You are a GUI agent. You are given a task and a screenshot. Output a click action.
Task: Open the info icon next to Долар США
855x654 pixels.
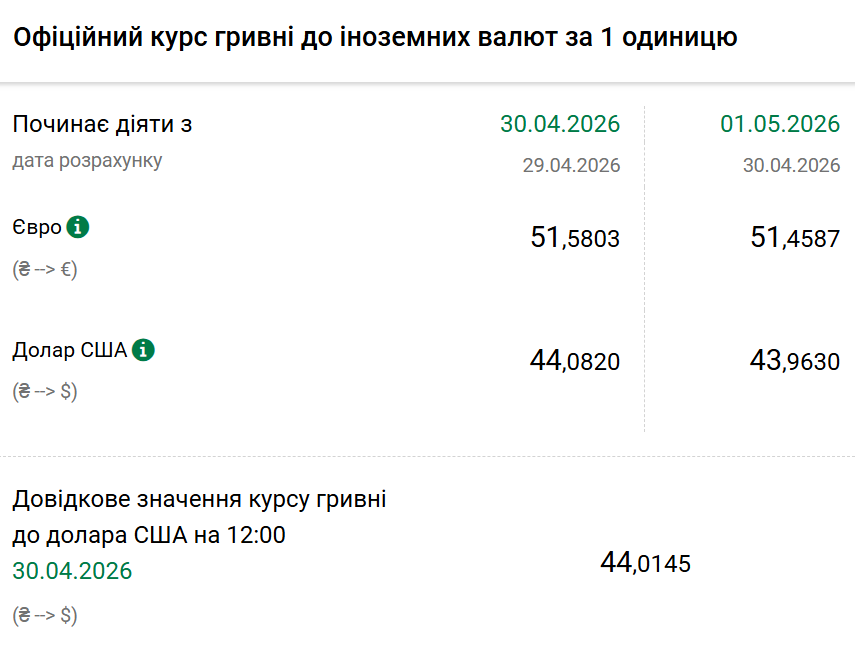point(143,350)
